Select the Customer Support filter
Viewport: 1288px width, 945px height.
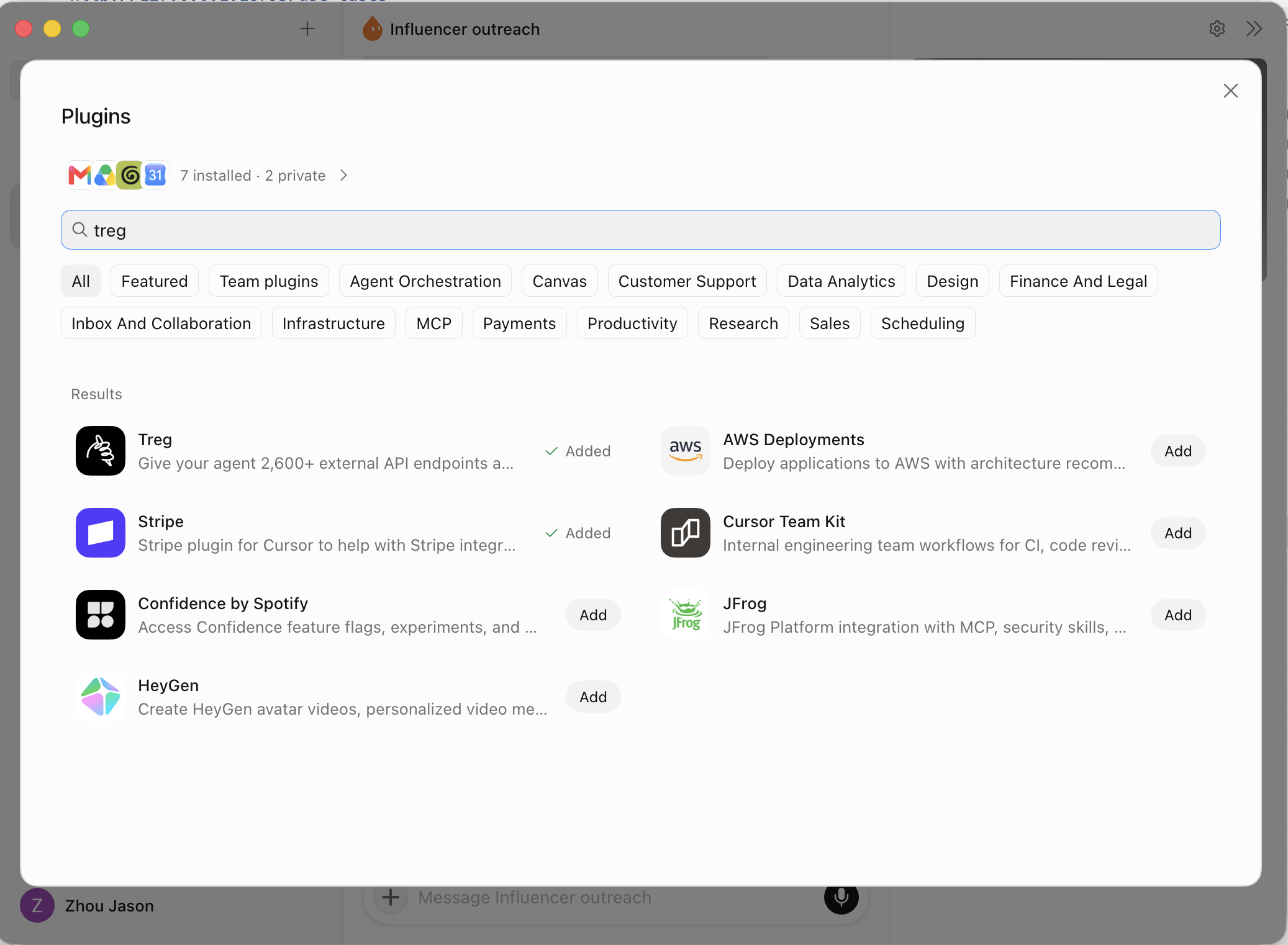687,281
